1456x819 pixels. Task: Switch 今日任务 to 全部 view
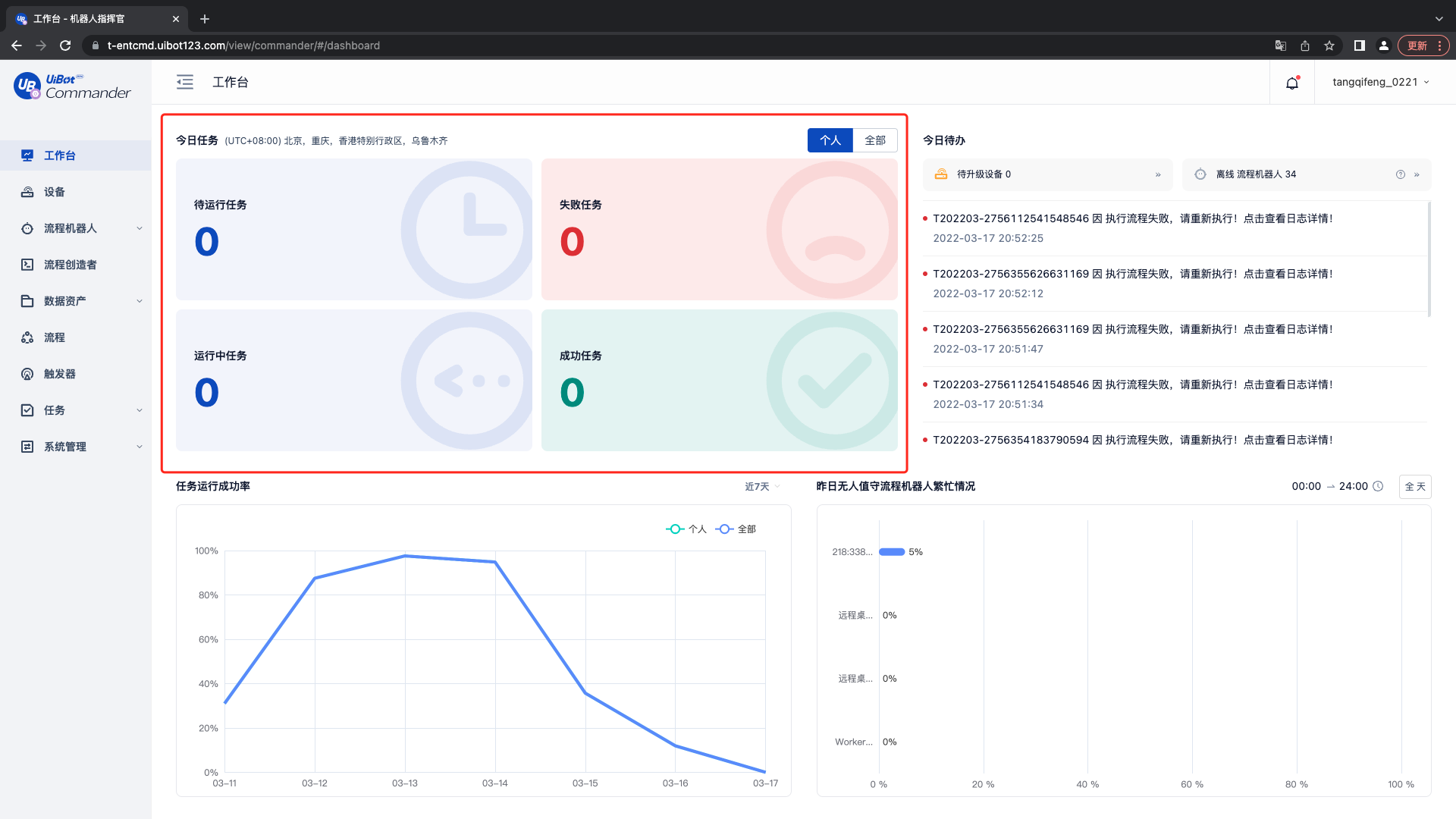click(875, 140)
